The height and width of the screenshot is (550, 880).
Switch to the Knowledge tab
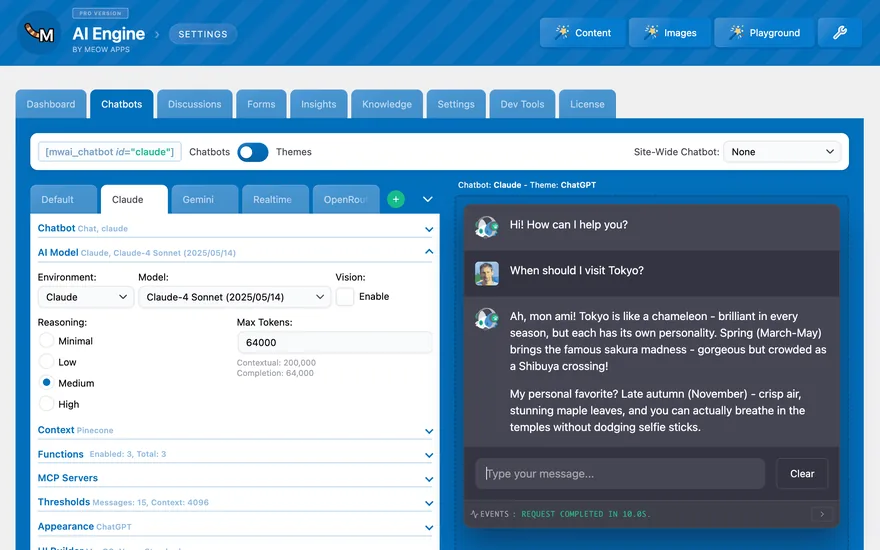click(387, 104)
